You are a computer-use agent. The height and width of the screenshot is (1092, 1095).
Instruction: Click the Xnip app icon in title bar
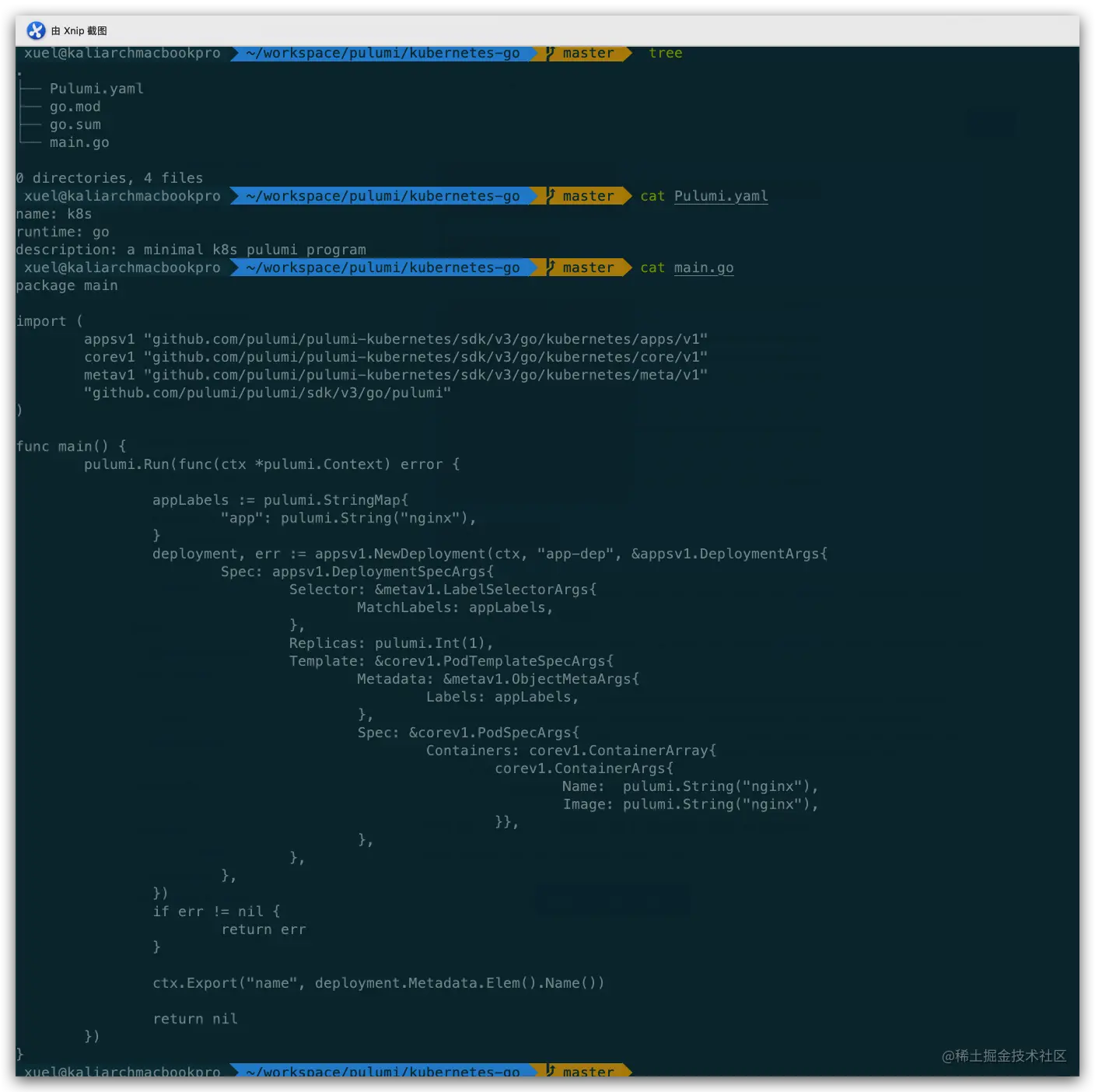coord(36,30)
